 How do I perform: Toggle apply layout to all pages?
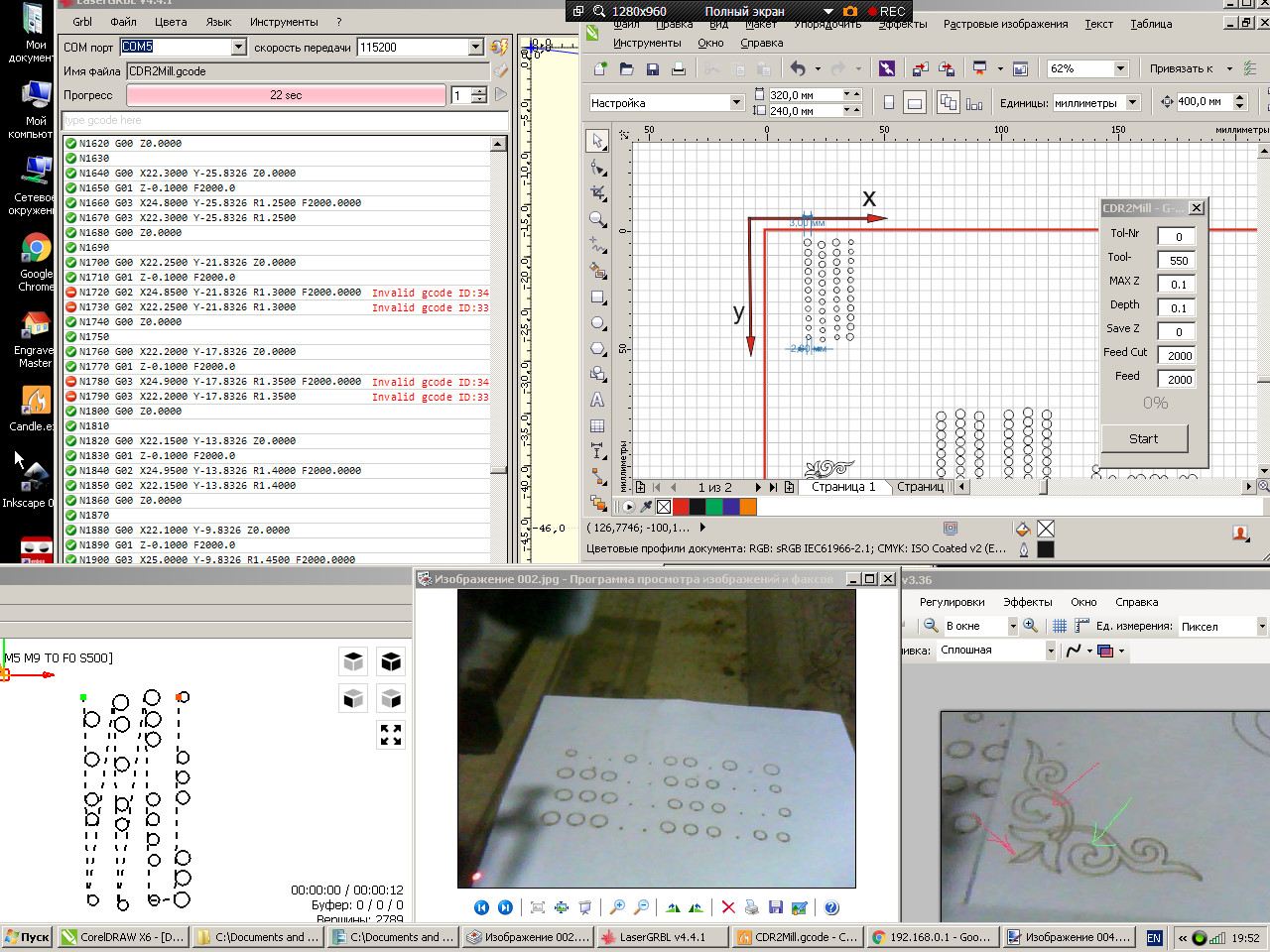click(x=949, y=102)
